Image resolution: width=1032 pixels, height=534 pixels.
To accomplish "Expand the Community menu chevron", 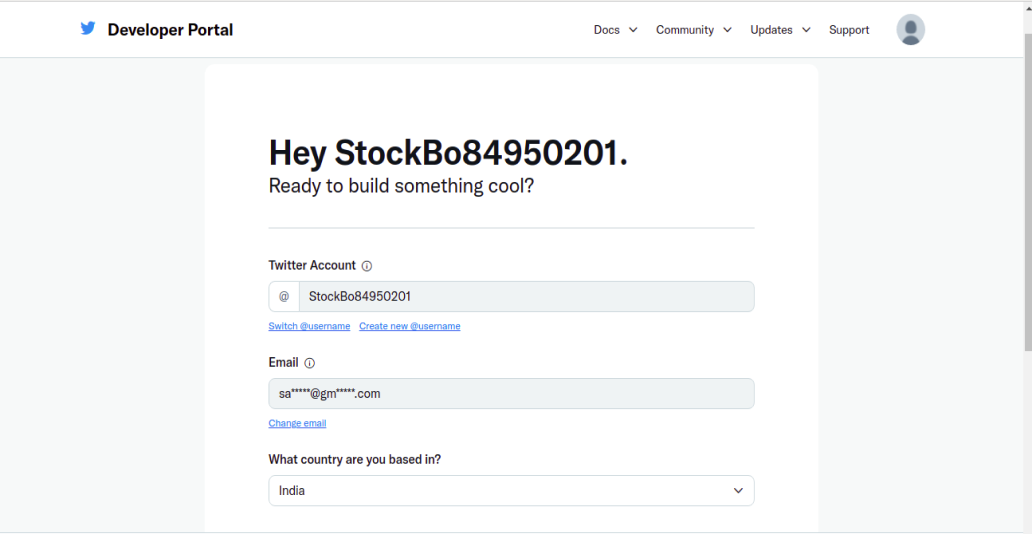I will pos(727,30).
